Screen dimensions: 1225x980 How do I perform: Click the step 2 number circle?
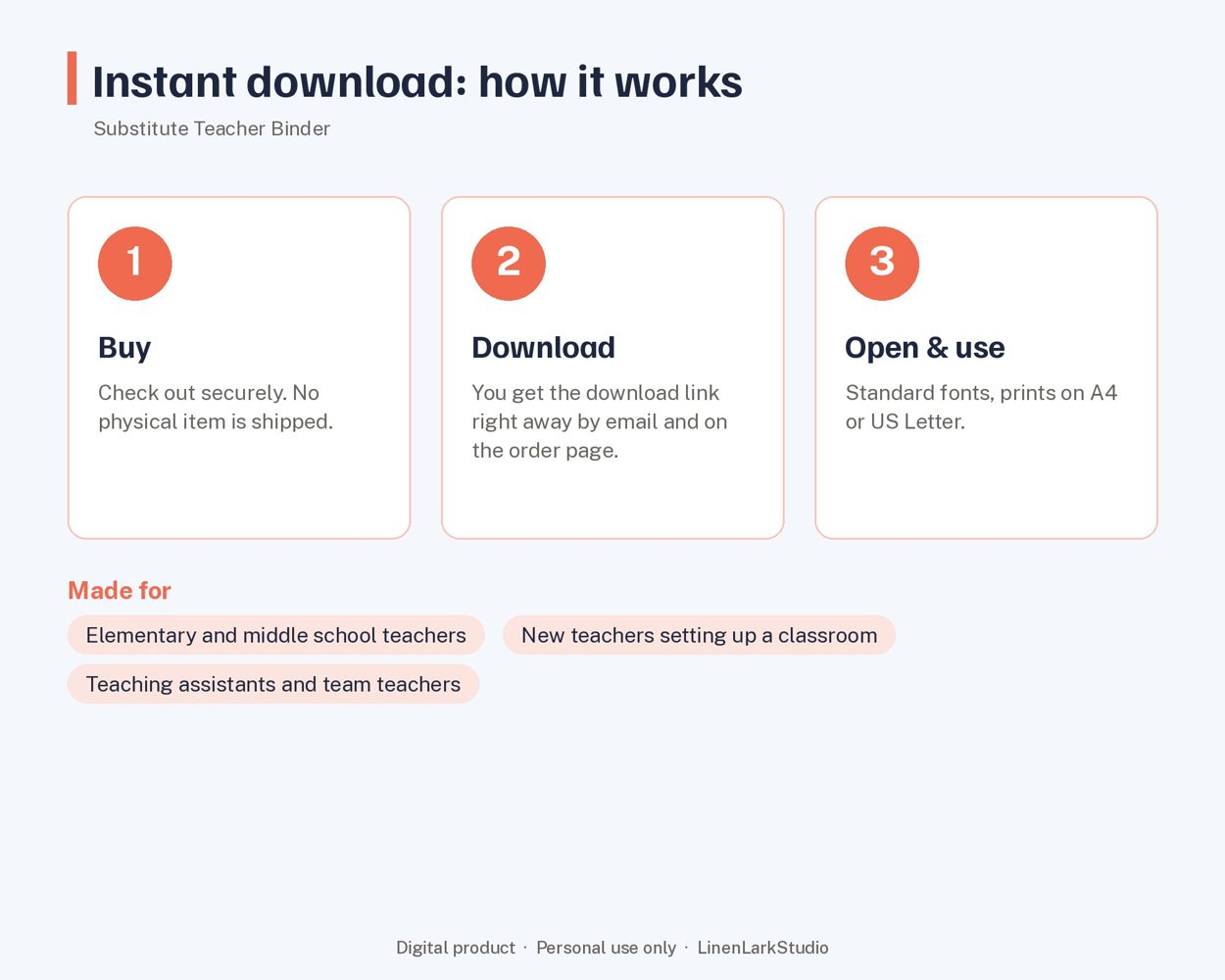click(x=509, y=264)
